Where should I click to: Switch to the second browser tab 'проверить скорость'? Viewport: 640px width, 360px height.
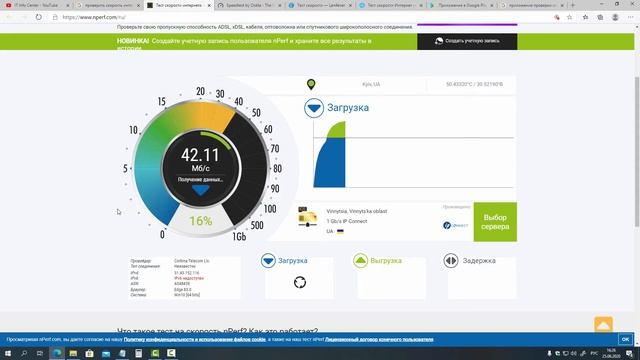(x=108, y=5)
